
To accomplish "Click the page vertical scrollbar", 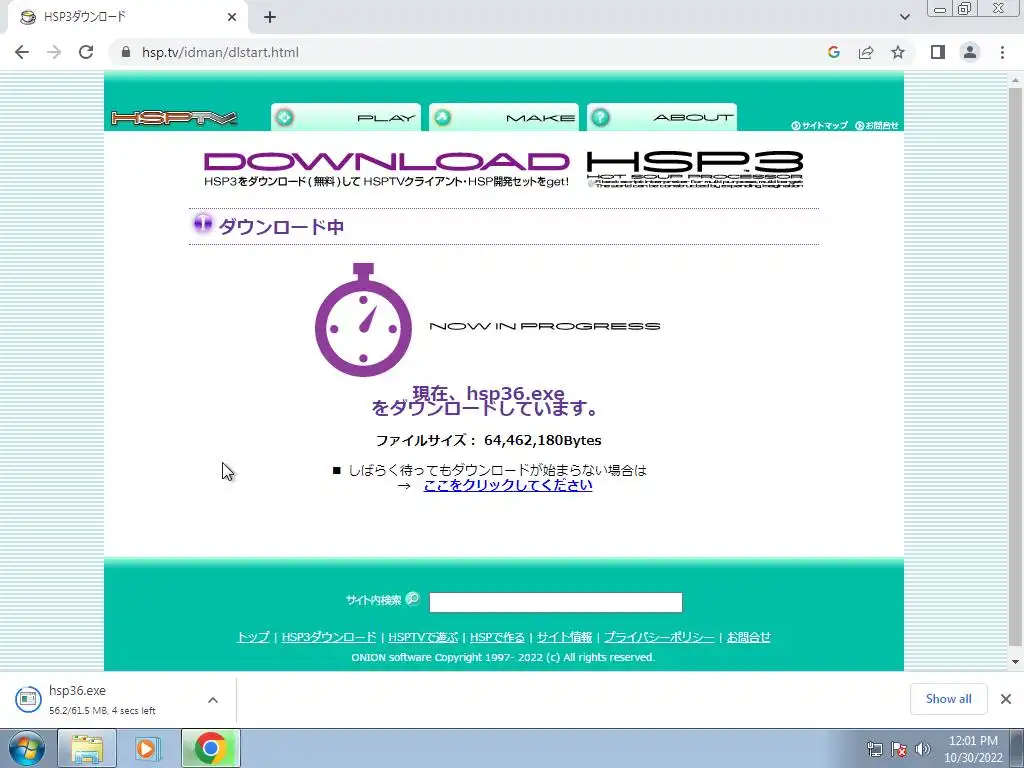I will [x=1015, y=366].
